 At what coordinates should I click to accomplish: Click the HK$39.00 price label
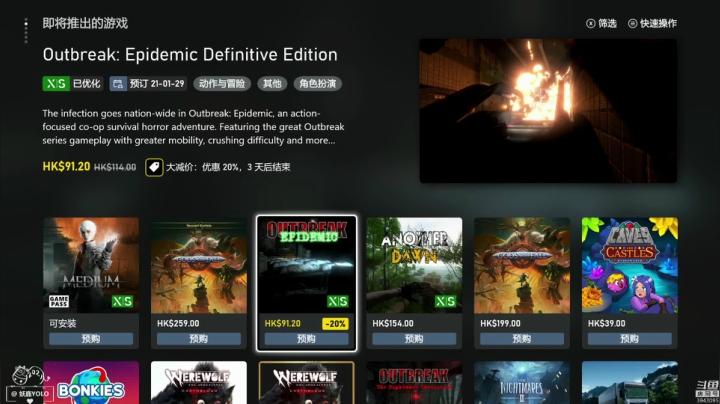click(607, 324)
